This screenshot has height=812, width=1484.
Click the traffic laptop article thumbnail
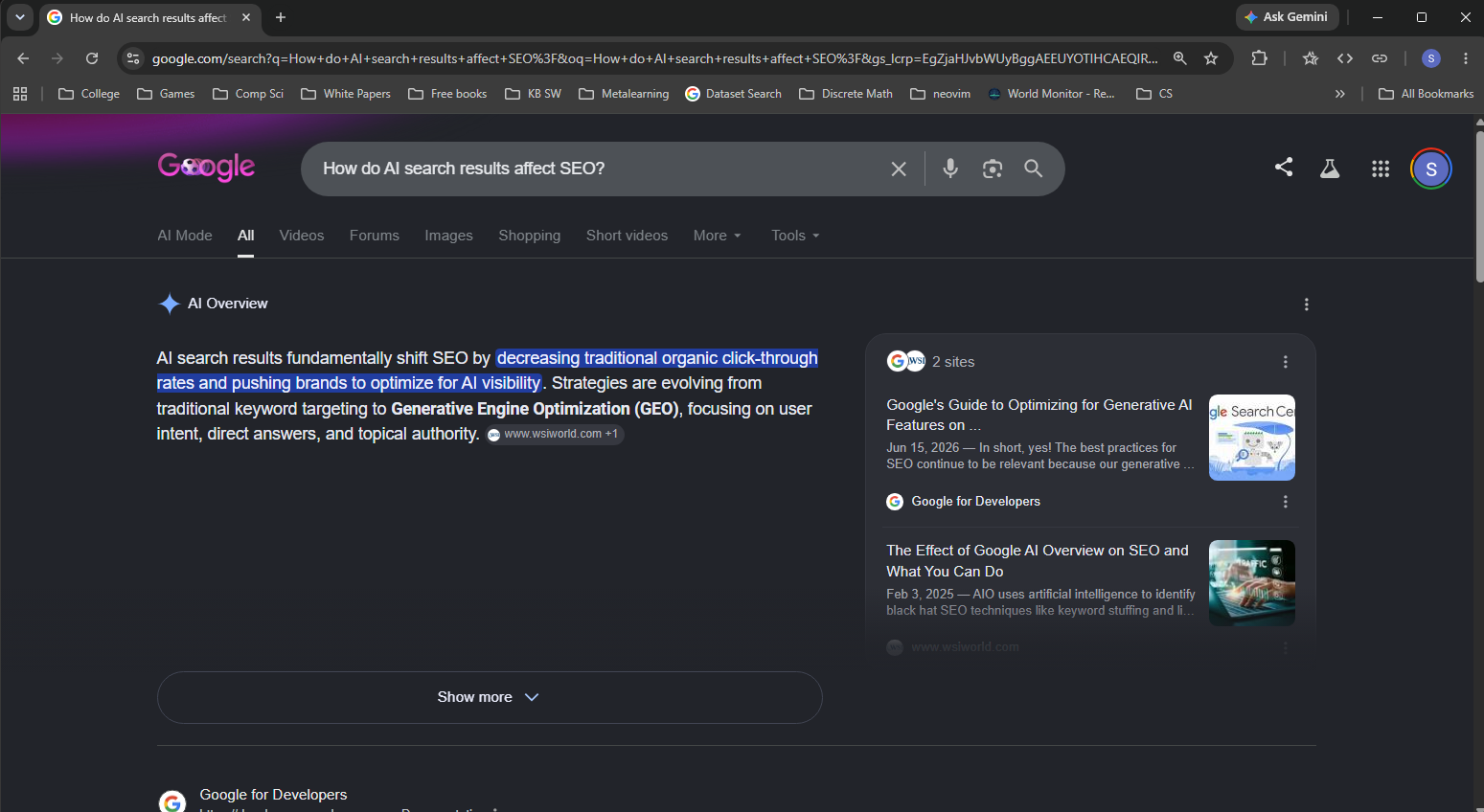(1252, 583)
